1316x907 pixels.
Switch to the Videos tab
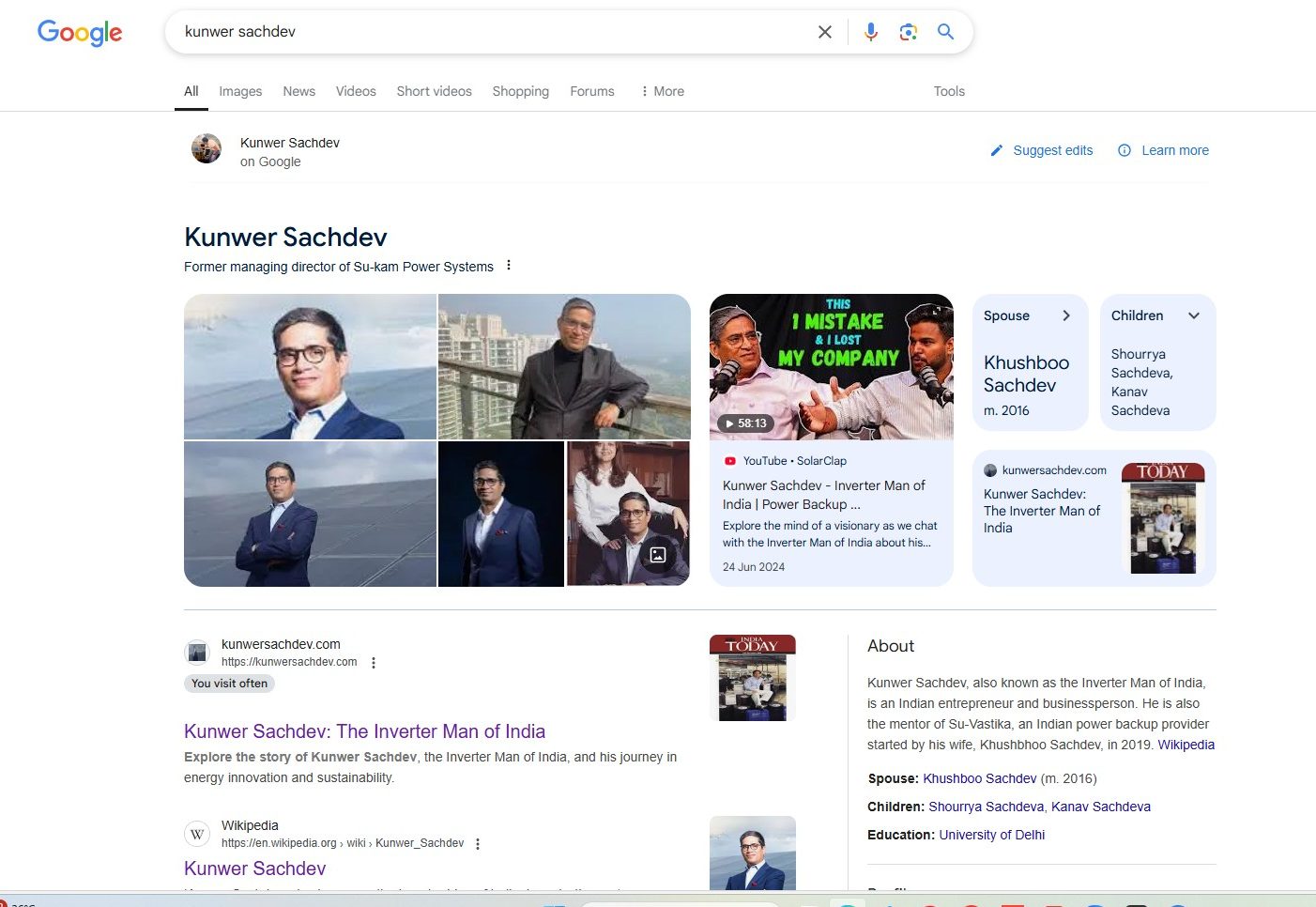pos(356,91)
